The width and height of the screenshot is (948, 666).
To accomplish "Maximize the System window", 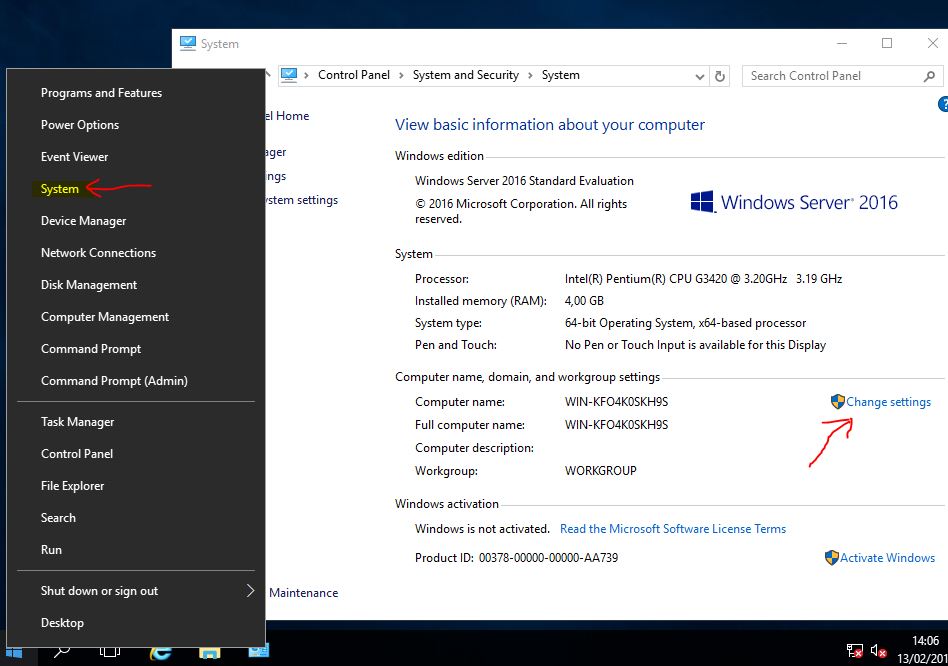I will (886, 44).
